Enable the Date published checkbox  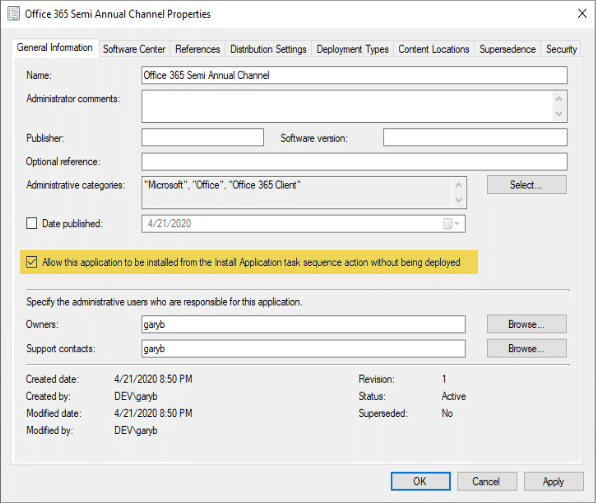(32, 223)
